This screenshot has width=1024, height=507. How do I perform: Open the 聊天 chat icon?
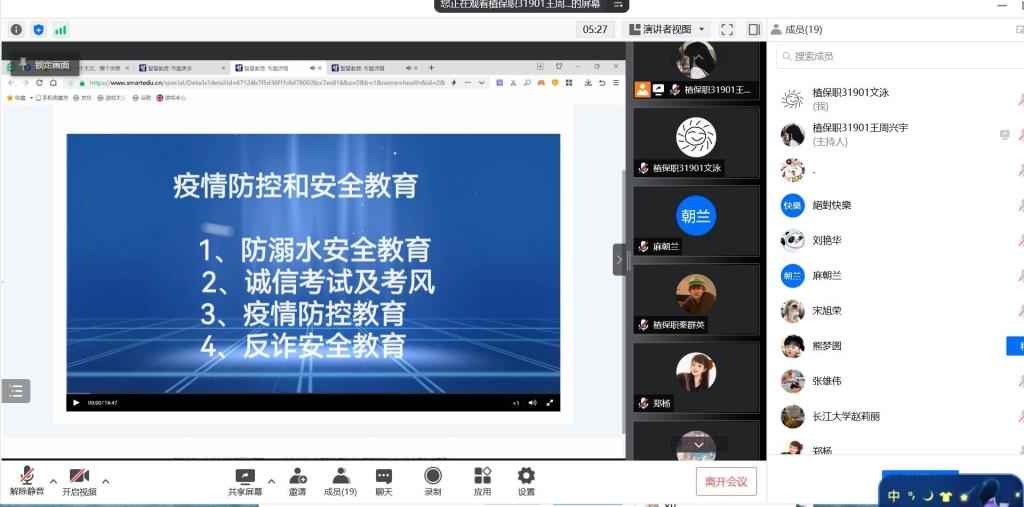[384, 481]
